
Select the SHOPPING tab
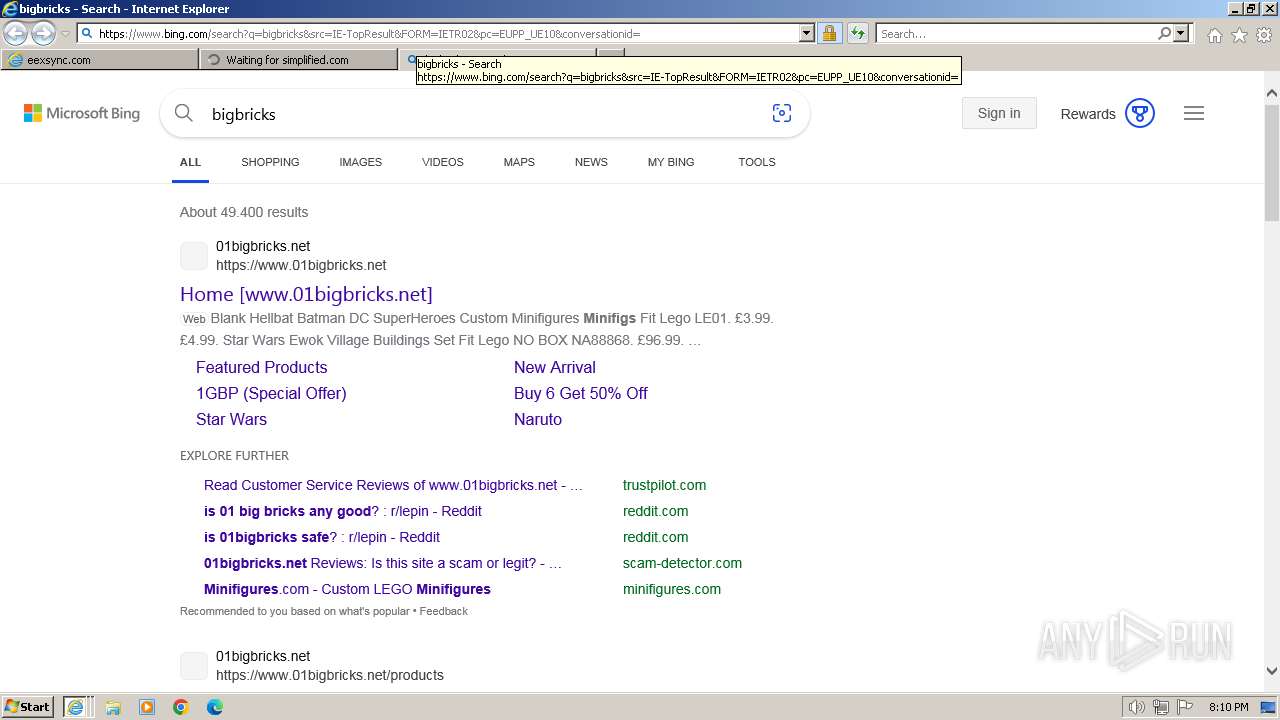pos(270,162)
